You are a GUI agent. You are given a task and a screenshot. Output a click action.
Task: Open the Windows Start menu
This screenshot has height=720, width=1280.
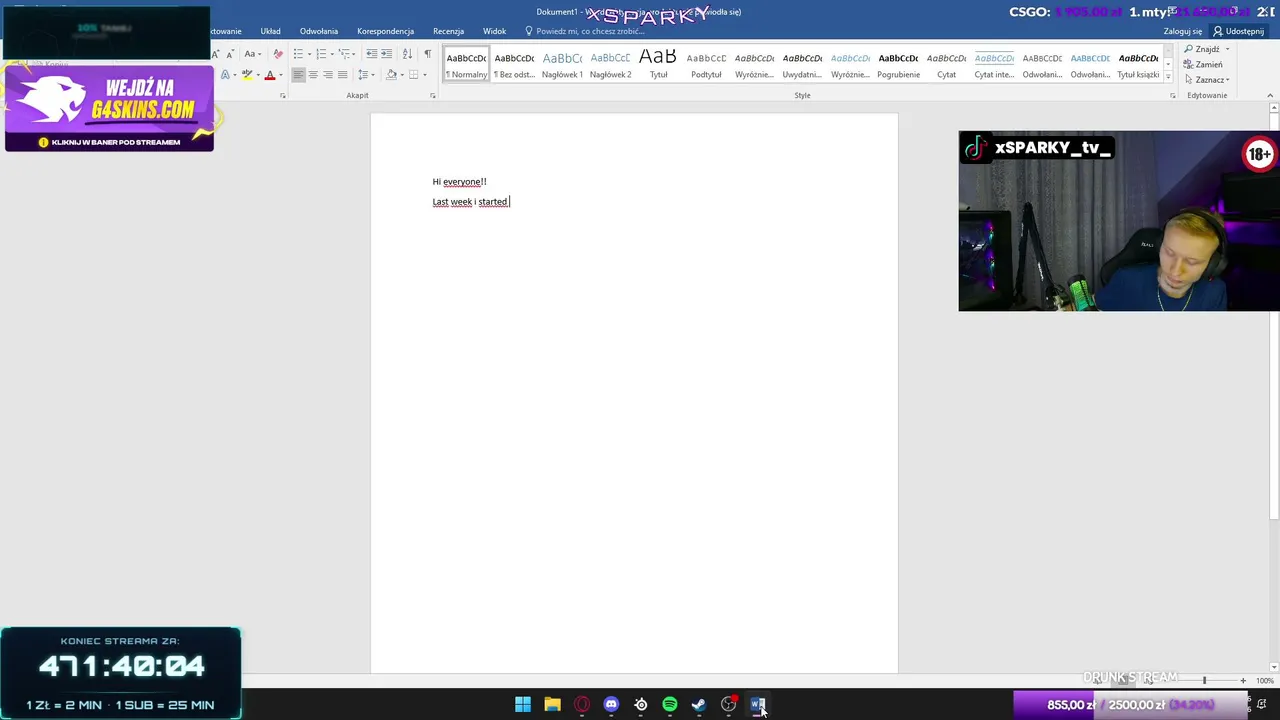(x=523, y=705)
